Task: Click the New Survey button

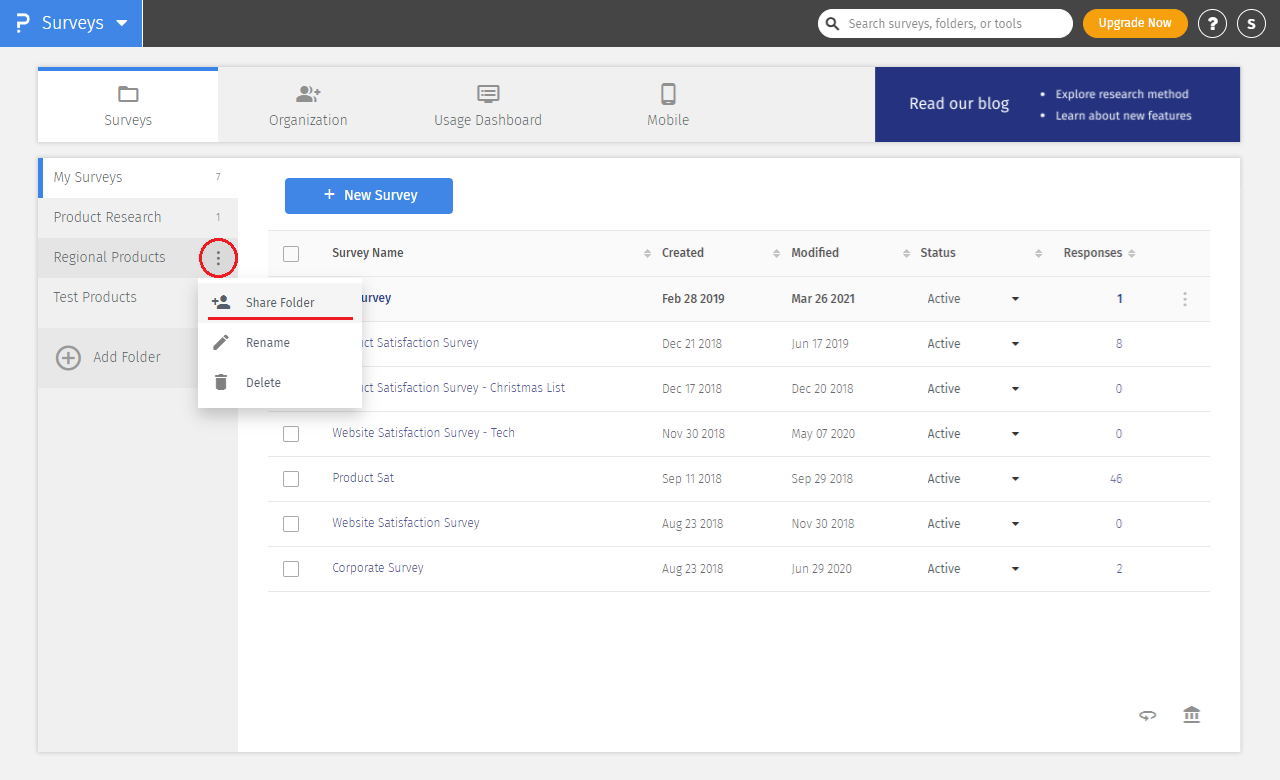Action: 369,196
